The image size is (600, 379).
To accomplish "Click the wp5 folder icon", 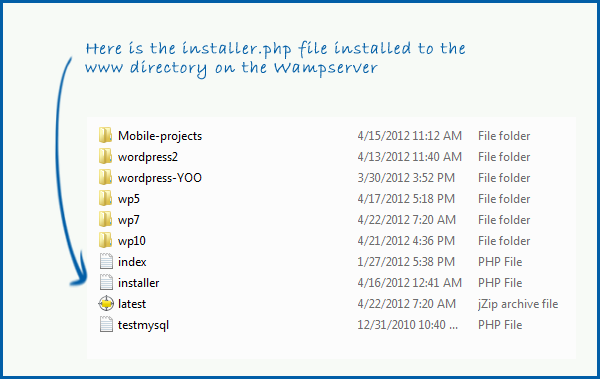I will pos(105,199).
